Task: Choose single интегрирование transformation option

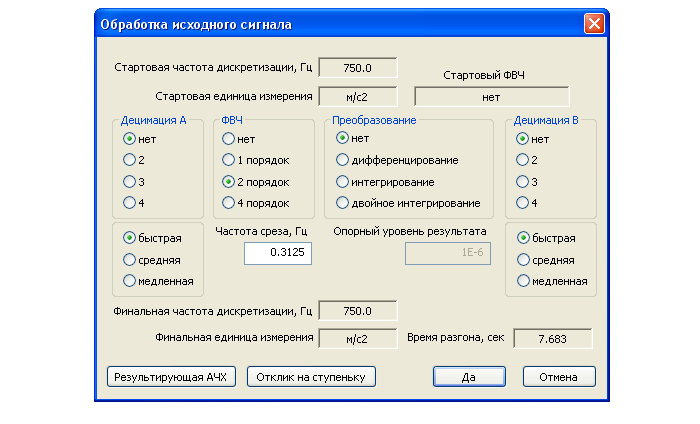Action: click(343, 182)
